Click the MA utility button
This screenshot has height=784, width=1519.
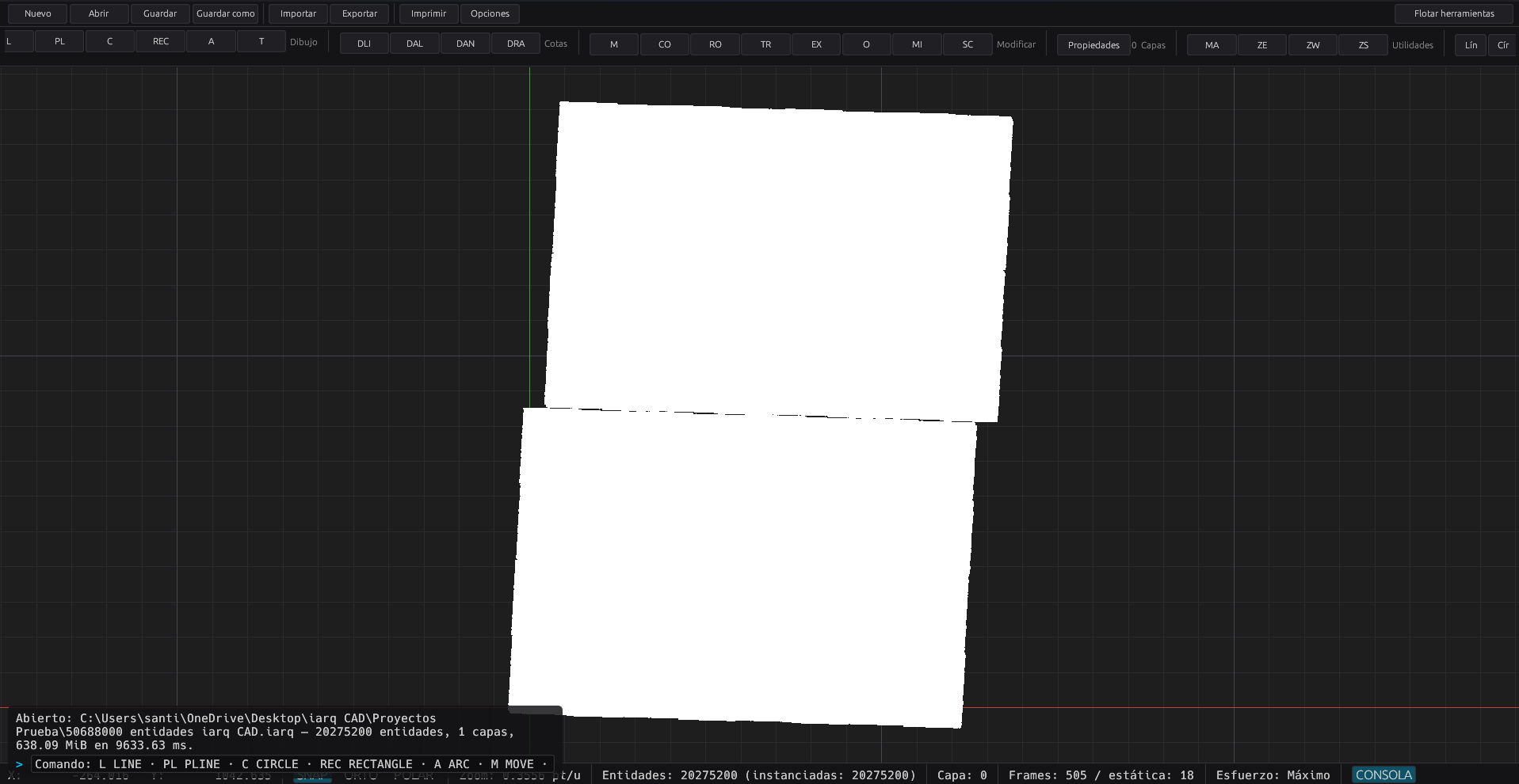1212,45
